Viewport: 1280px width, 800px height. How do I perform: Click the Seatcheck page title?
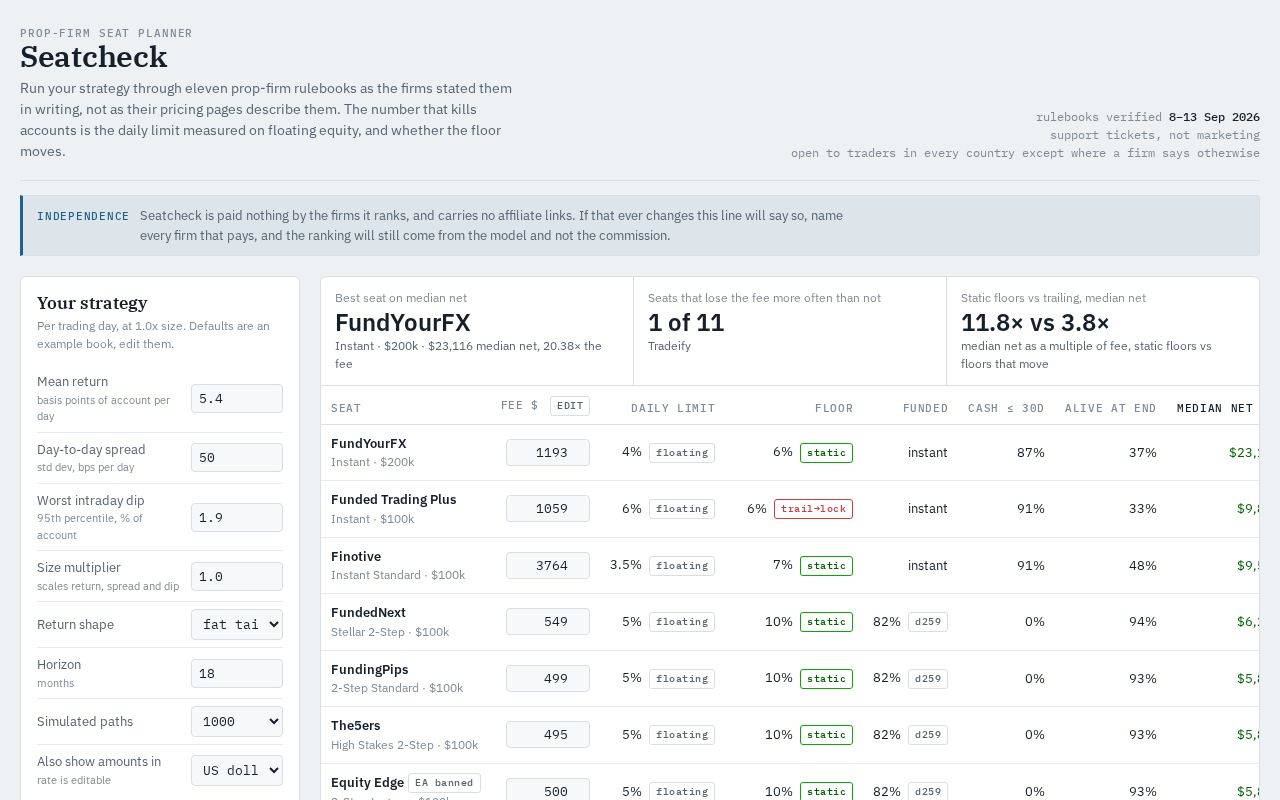tap(94, 57)
